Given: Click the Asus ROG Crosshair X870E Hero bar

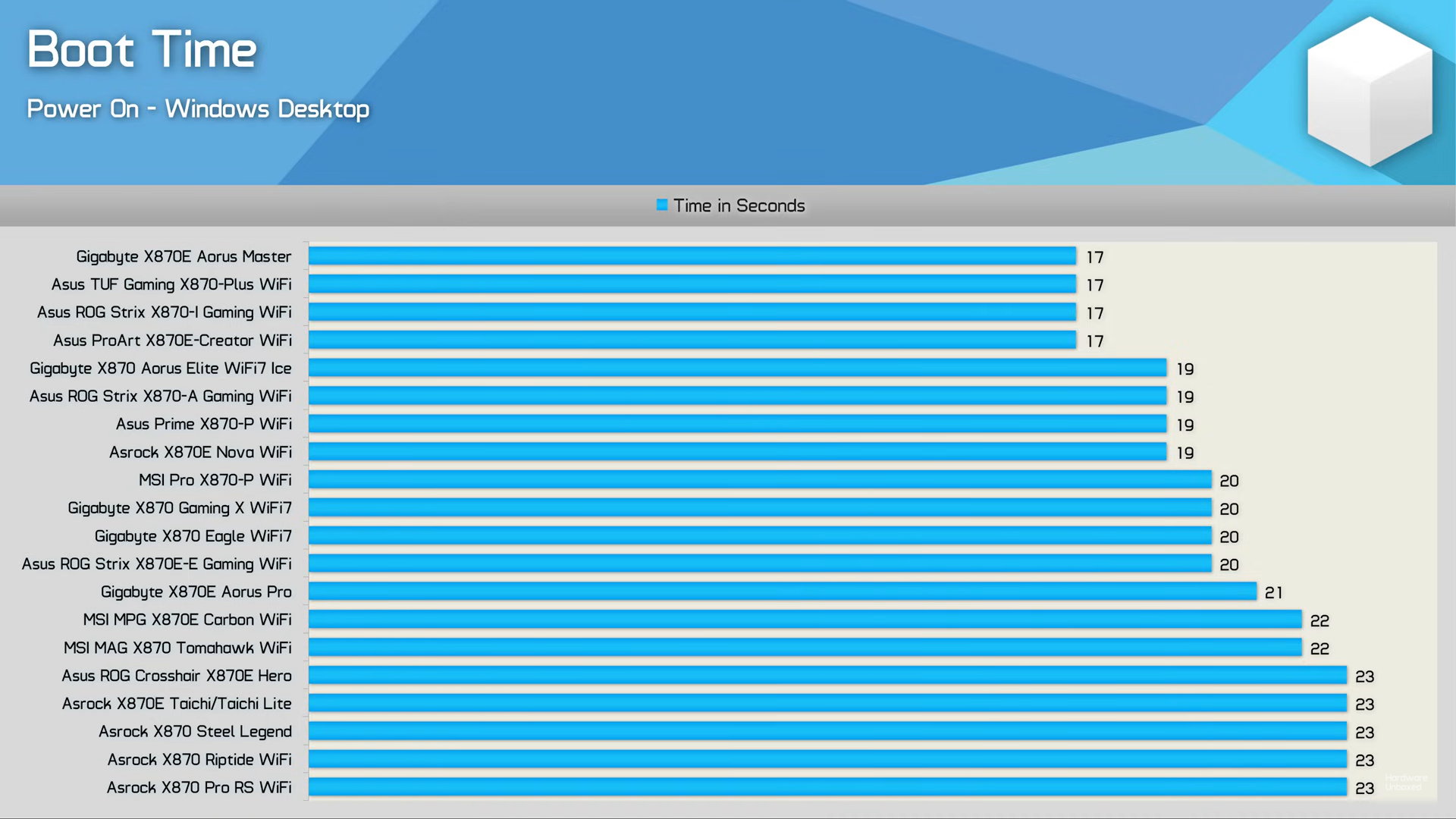Looking at the screenshot, I should click(827, 676).
